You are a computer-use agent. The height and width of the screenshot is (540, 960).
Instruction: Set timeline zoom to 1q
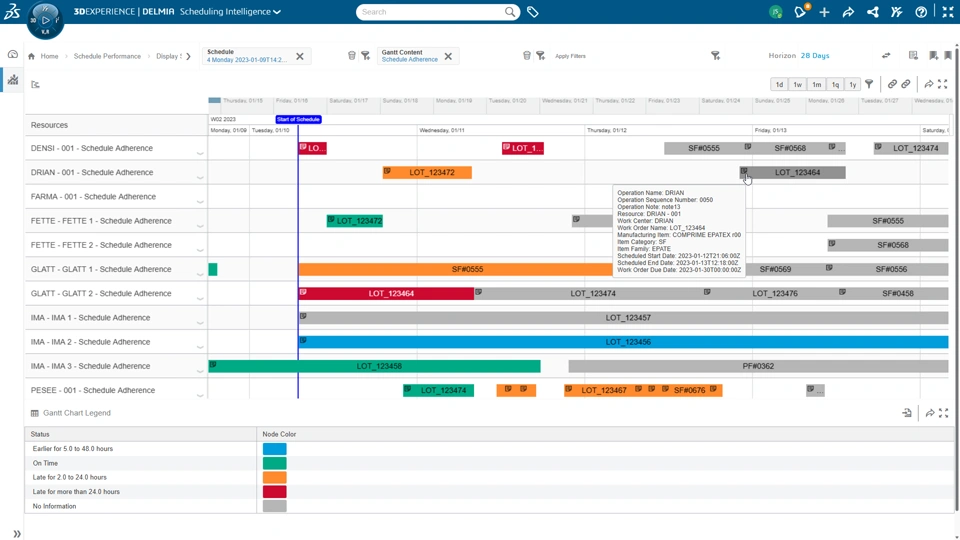835,84
